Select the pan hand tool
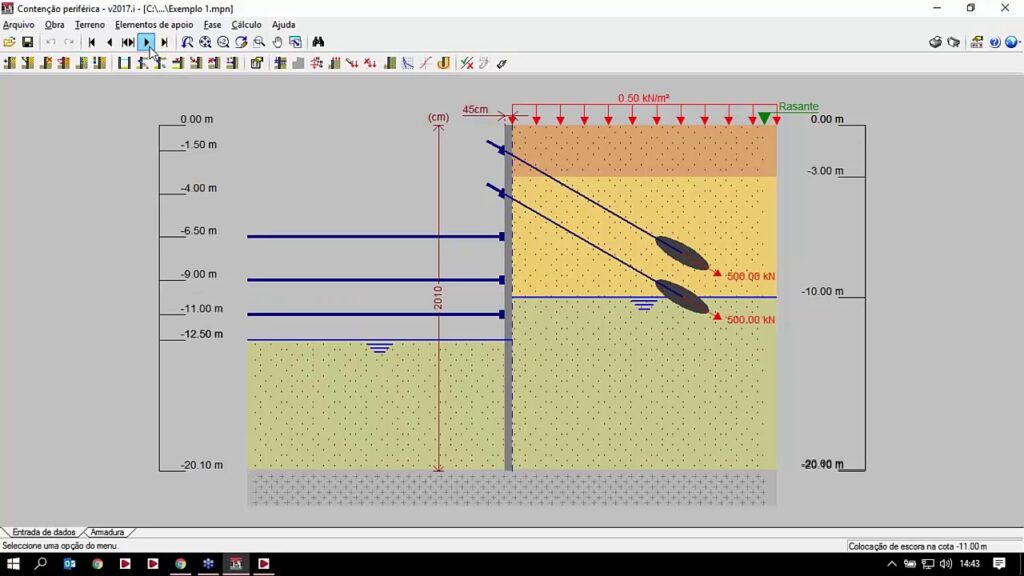 [278, 42]
